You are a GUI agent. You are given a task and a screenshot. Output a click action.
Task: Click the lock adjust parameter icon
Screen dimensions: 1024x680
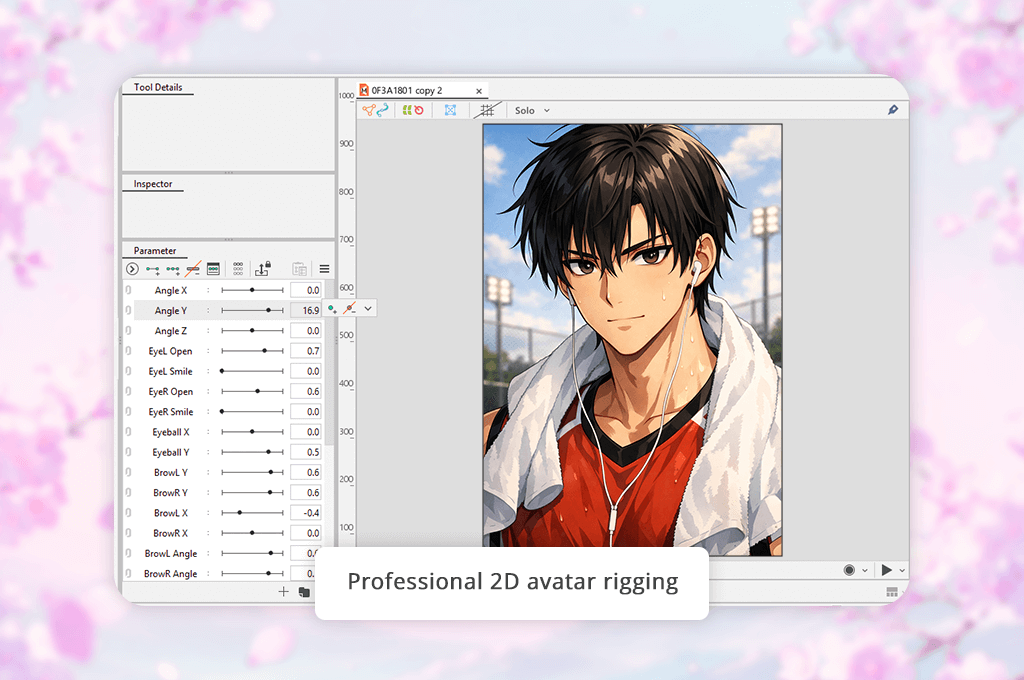point(263,268)
